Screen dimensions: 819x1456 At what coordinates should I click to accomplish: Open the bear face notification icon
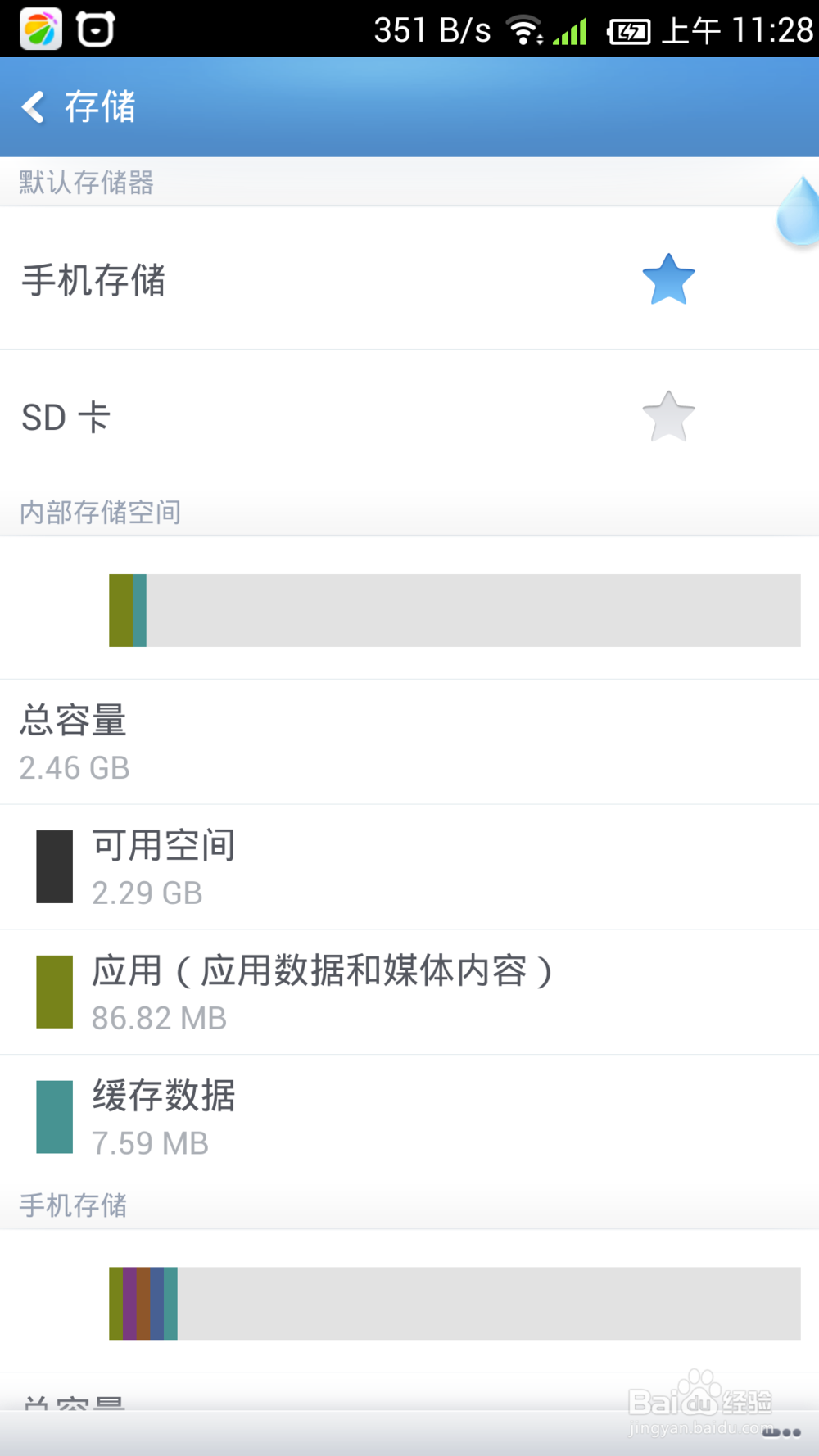[96, 29]
